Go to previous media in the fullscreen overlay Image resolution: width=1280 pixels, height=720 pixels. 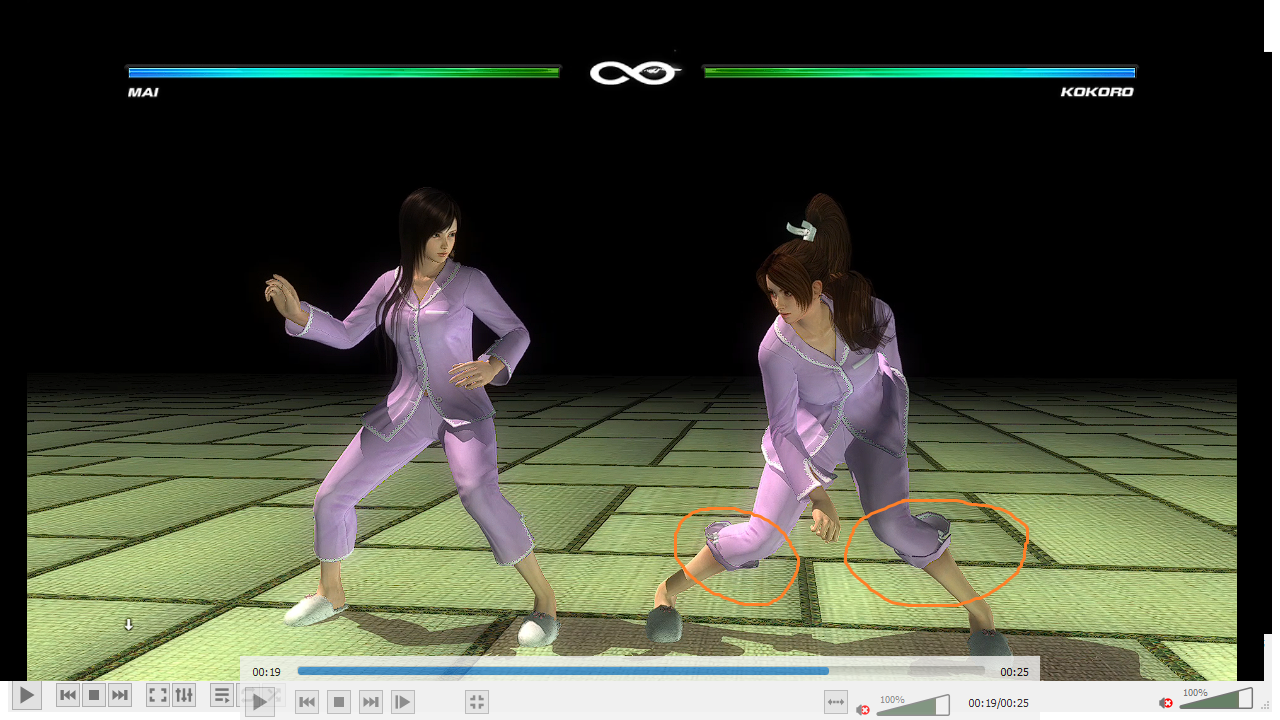pos(307,703)
